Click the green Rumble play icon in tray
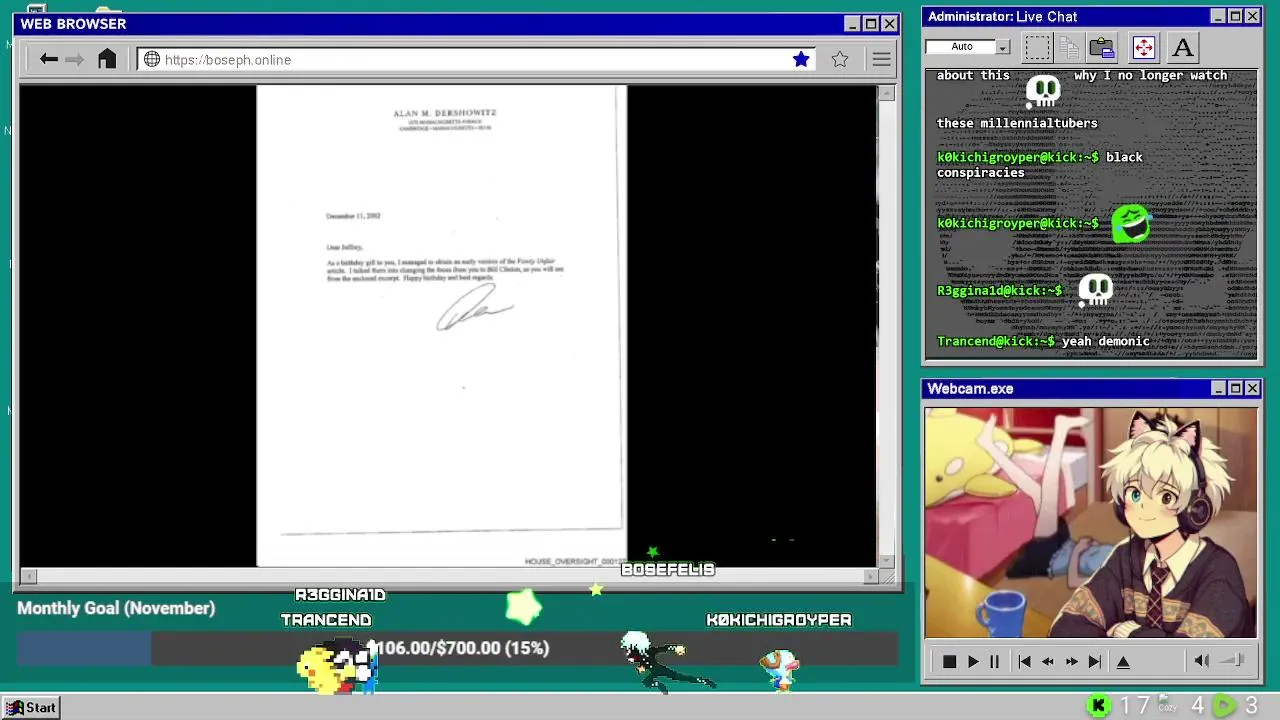The height and width of the screenshot is (720, 1280). [1223, 706]
